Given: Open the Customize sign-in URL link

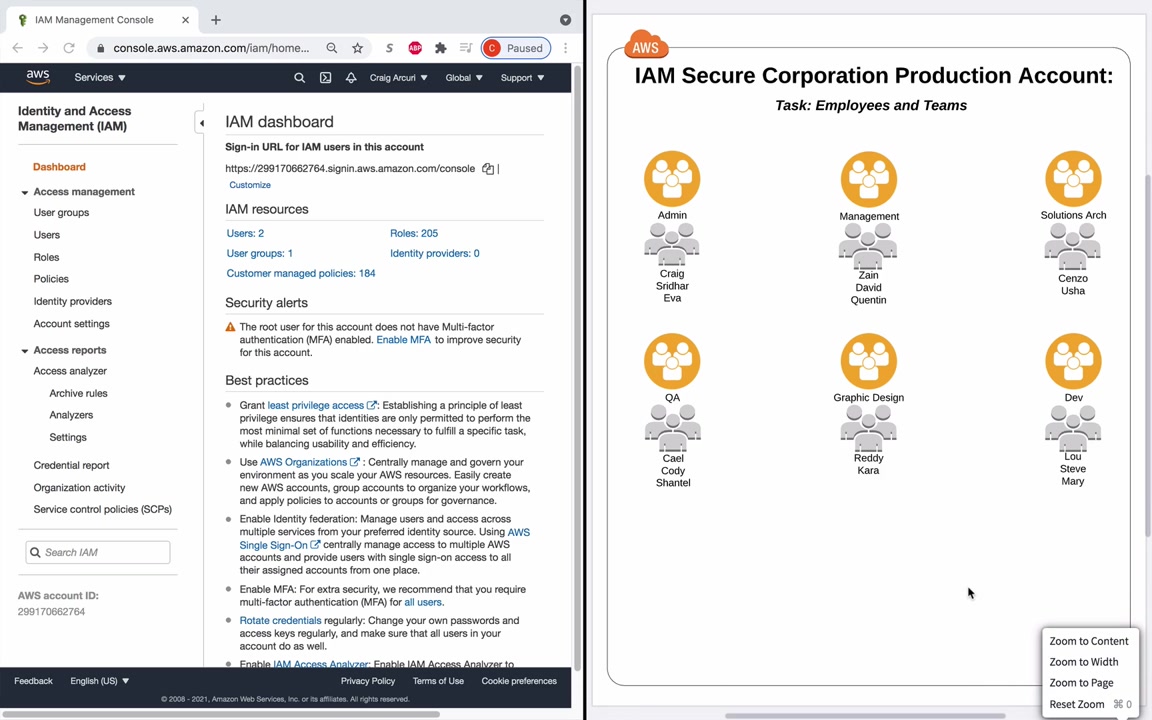Looking at the screenshot, I should coord(250,185).
